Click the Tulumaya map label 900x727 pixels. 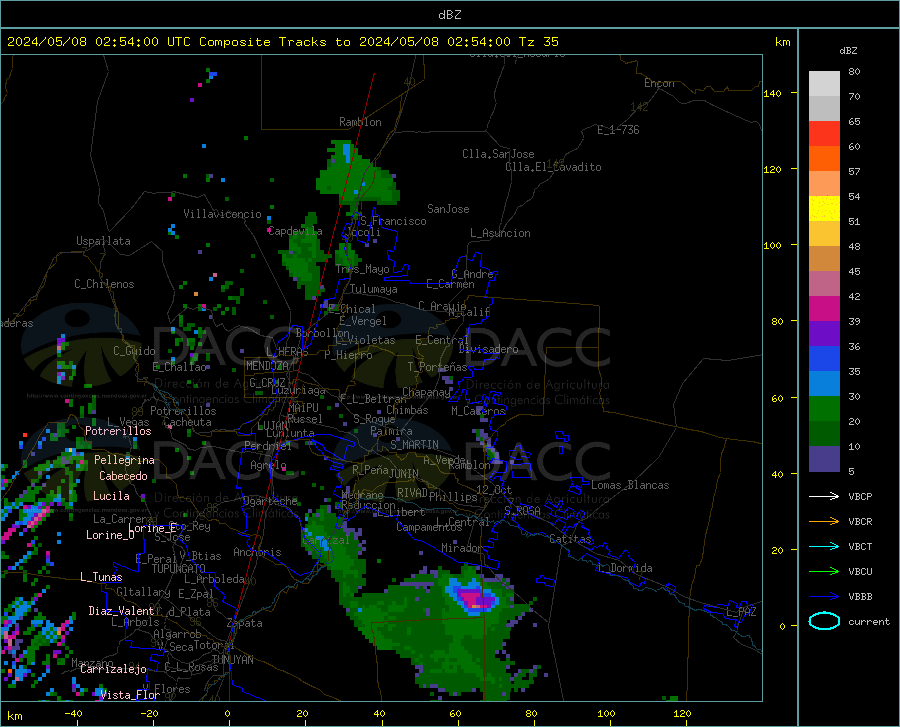[x=374, y=289]
